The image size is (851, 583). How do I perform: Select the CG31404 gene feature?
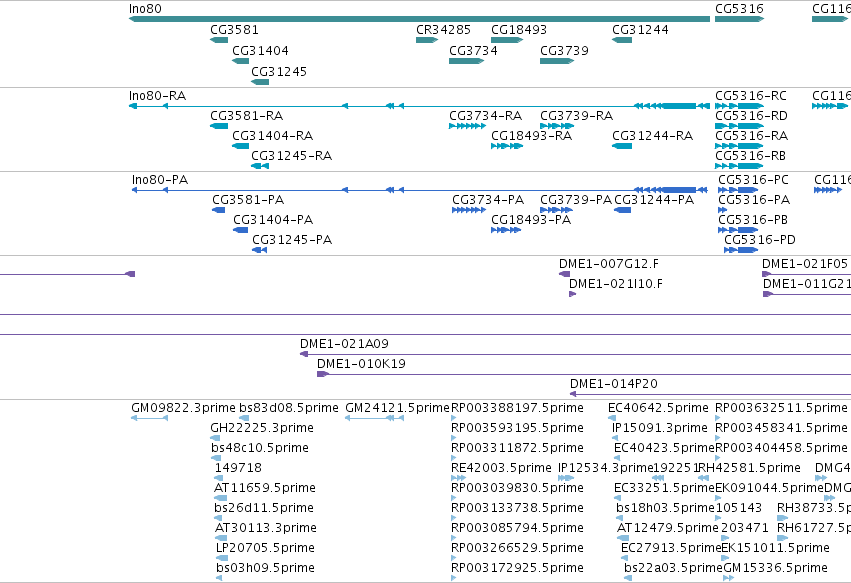(x=240, y=61)
